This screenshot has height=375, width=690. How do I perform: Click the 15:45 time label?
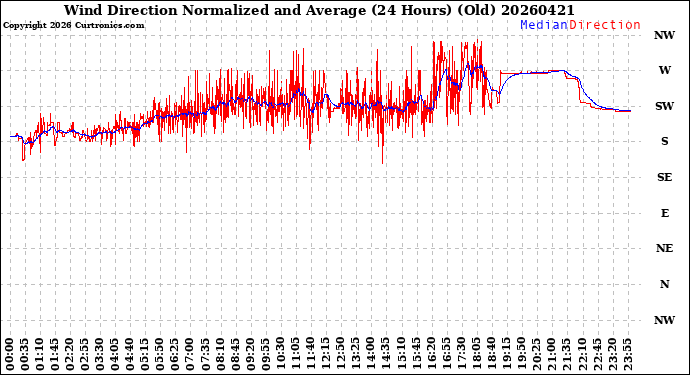(417, 354)
